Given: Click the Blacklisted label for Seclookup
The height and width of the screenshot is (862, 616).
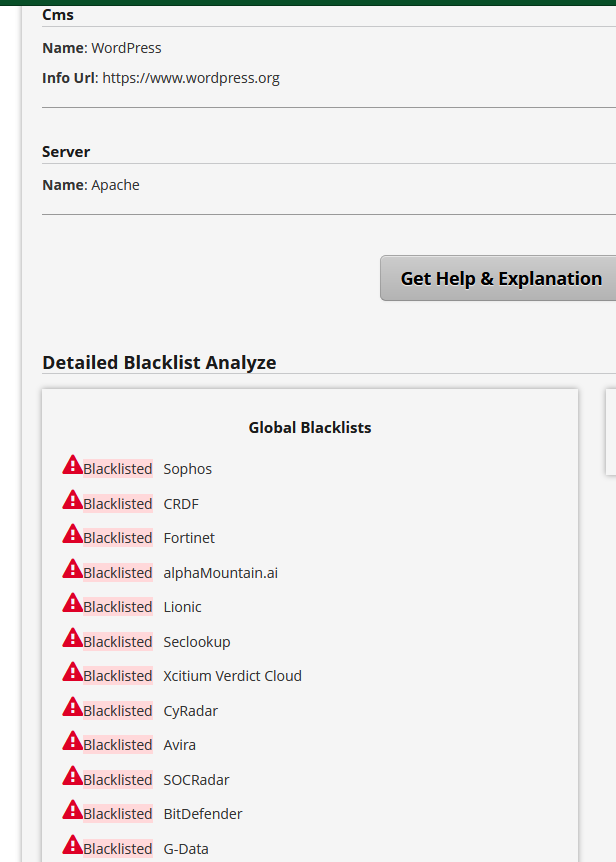Looking at the screenshot, I should pyautogui.click(x=118, y=642).
